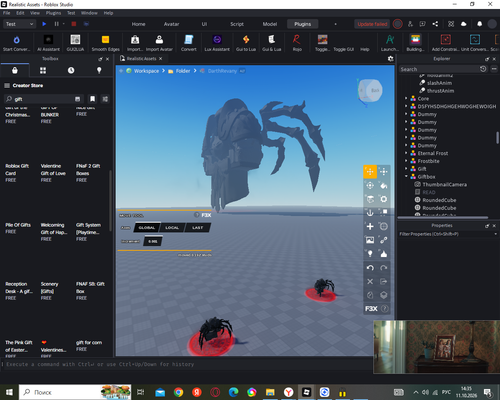Set move axes to LAST

[197, 228]
